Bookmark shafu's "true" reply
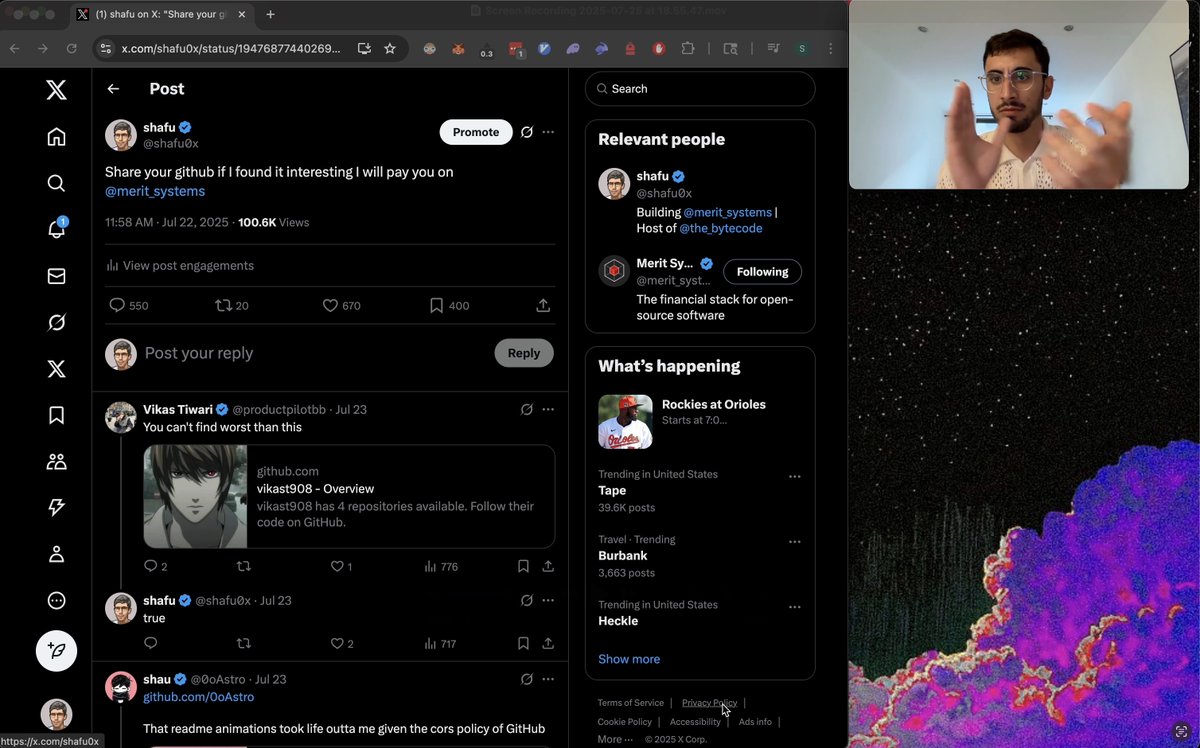The width and height of the screenshot is (1200, 748). point(523,643)
